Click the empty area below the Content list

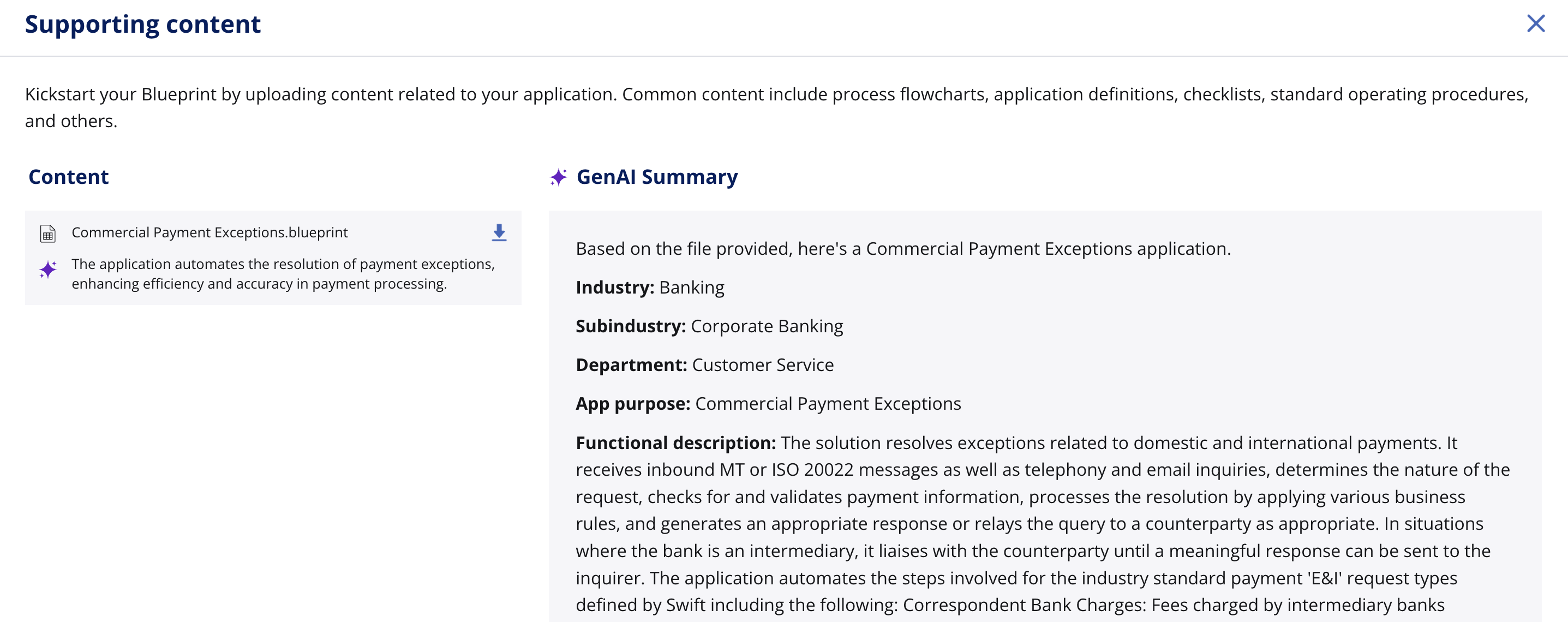273,457
